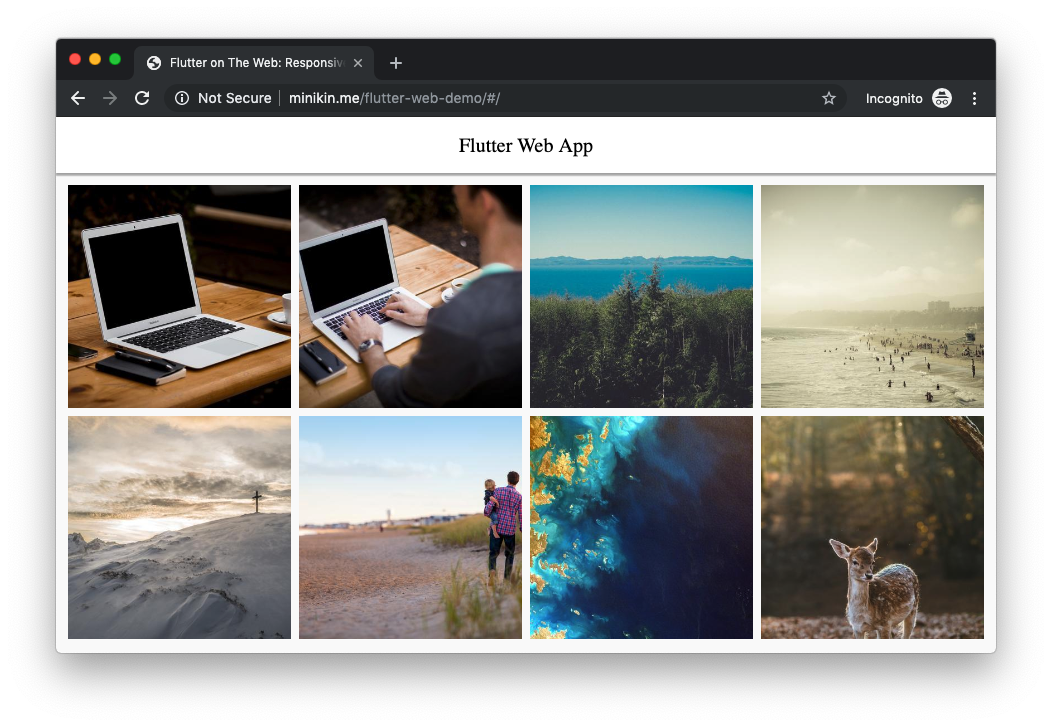Open the laptop on empty wooden desk photo
Viewport: 1052px width, 727px height.
(179, 296)
